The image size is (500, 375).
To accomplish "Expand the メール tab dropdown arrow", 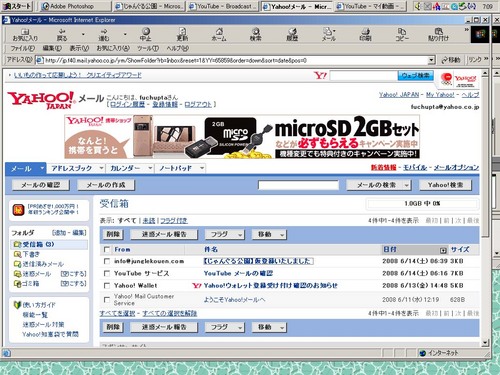I will pyautogui.click(x=42, y=168).
